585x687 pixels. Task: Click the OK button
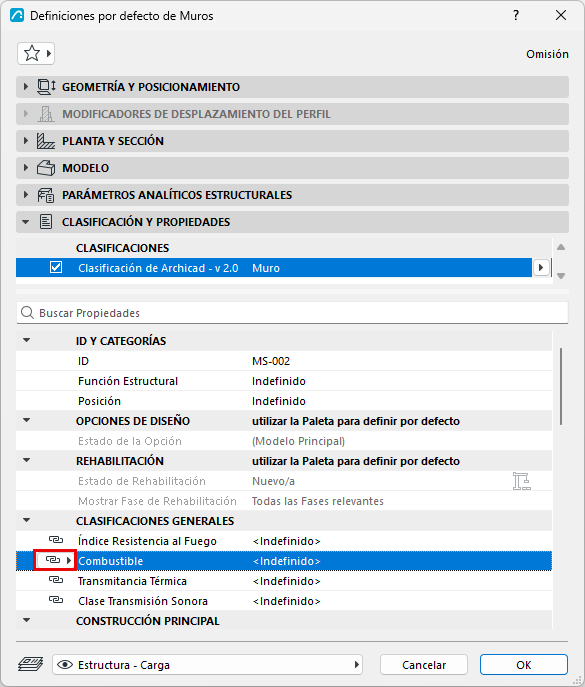(x=524, y=665)
